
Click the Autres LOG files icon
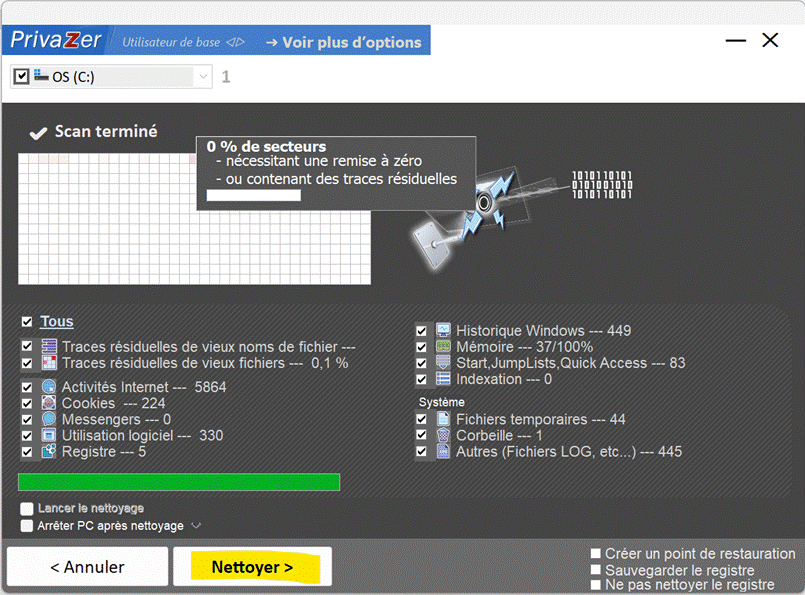pos(443,451)
